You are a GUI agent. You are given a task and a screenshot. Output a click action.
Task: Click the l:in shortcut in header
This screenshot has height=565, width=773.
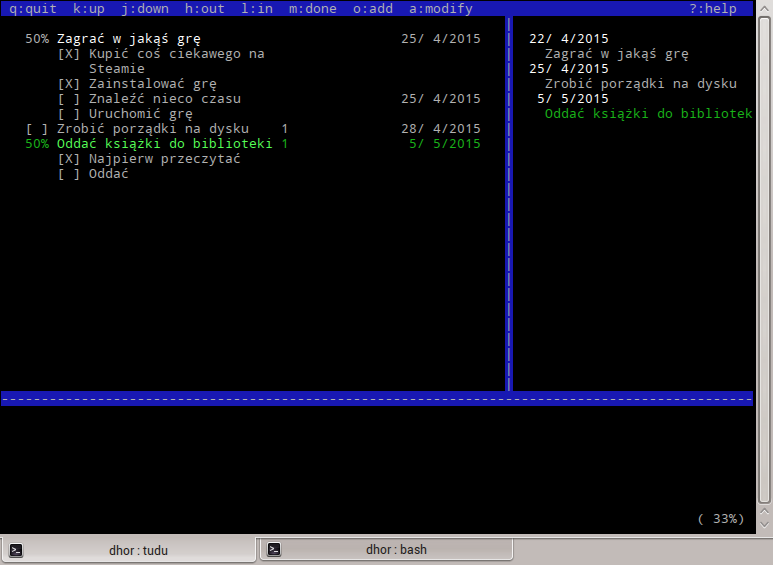click(257, 8)
